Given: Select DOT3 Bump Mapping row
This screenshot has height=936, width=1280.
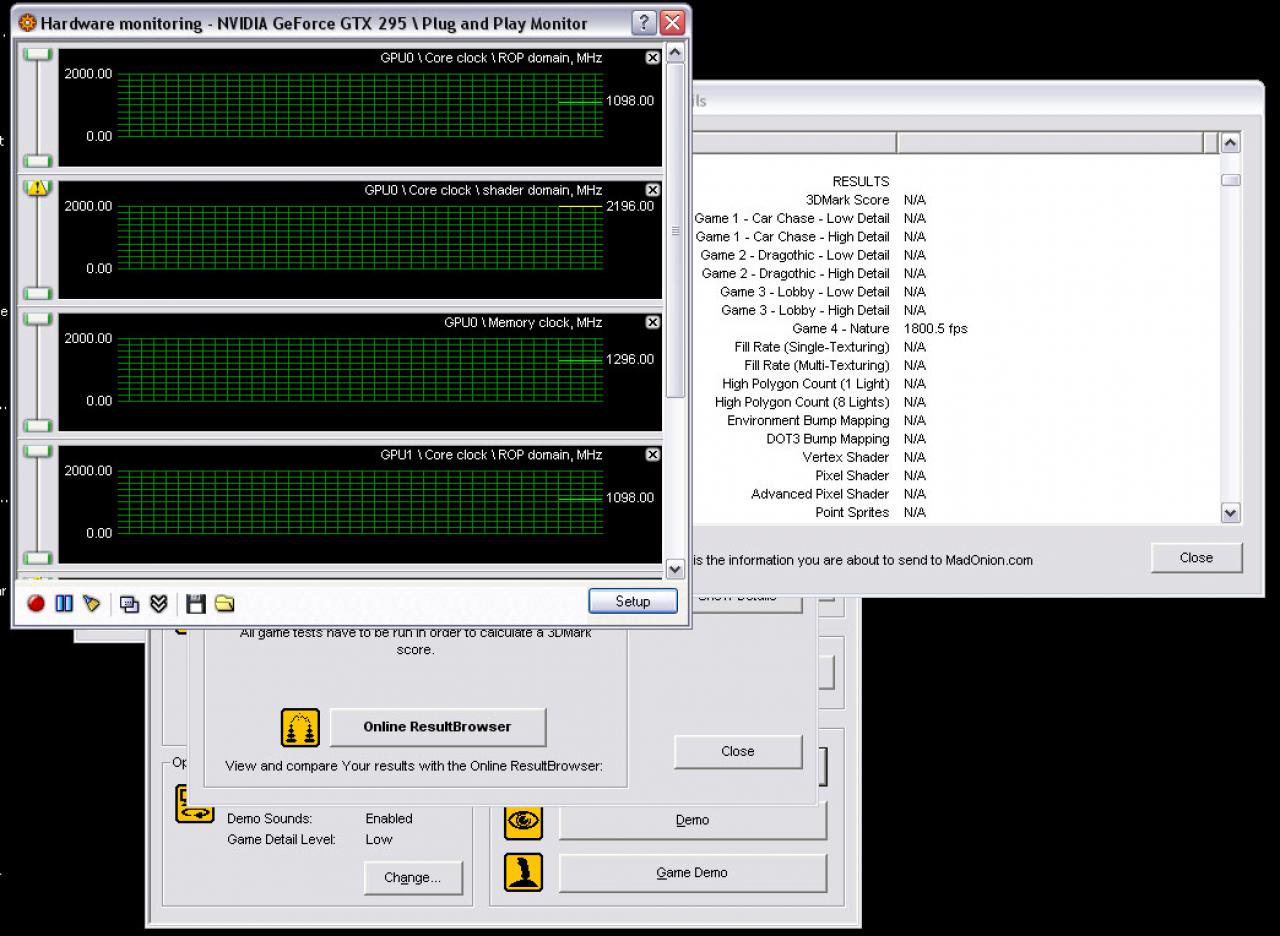Looking at the screenshot, I should pos(955,439).
